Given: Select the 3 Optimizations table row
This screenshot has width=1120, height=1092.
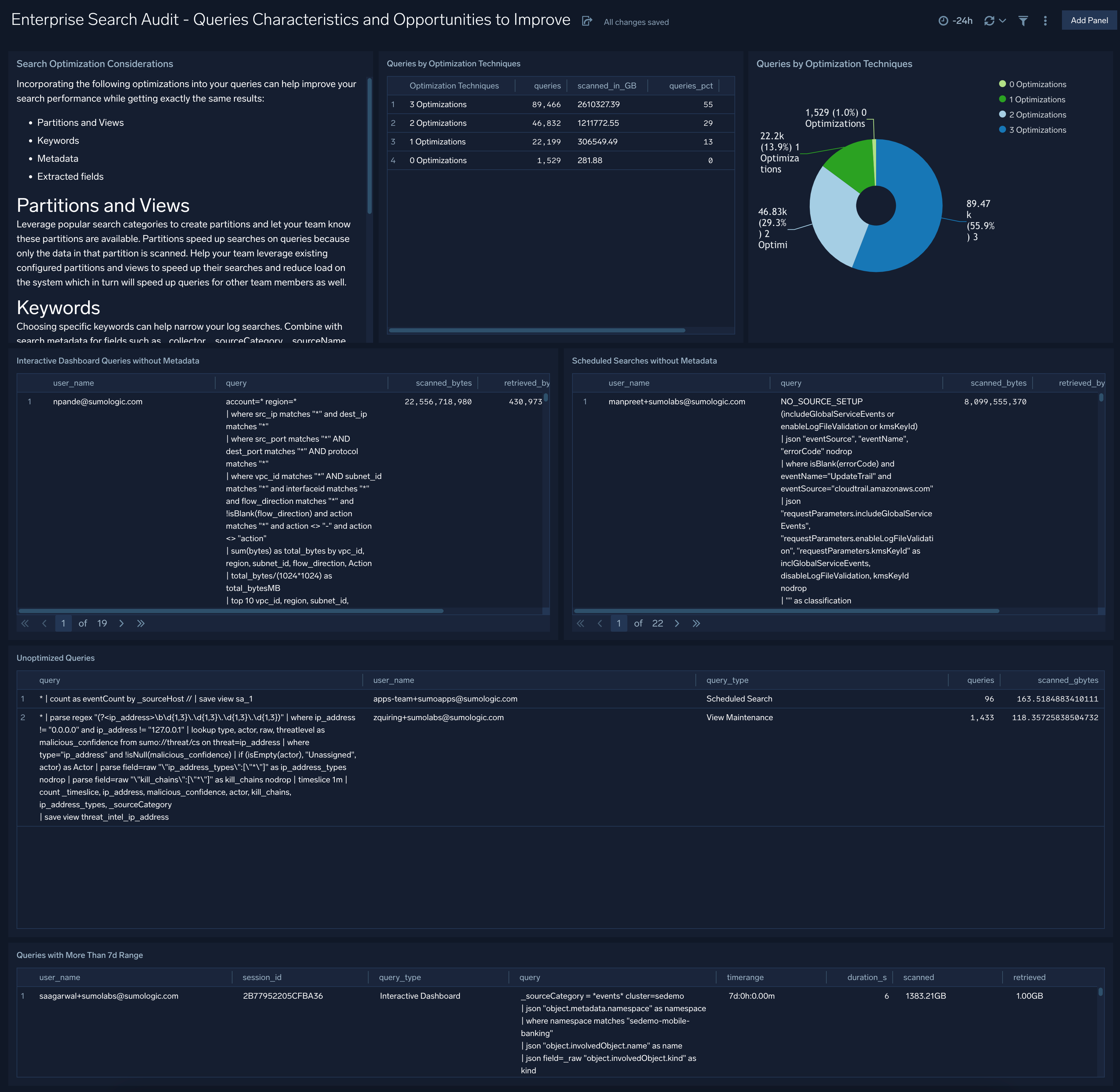Looking at the screenshot, I should click(560, 104).
